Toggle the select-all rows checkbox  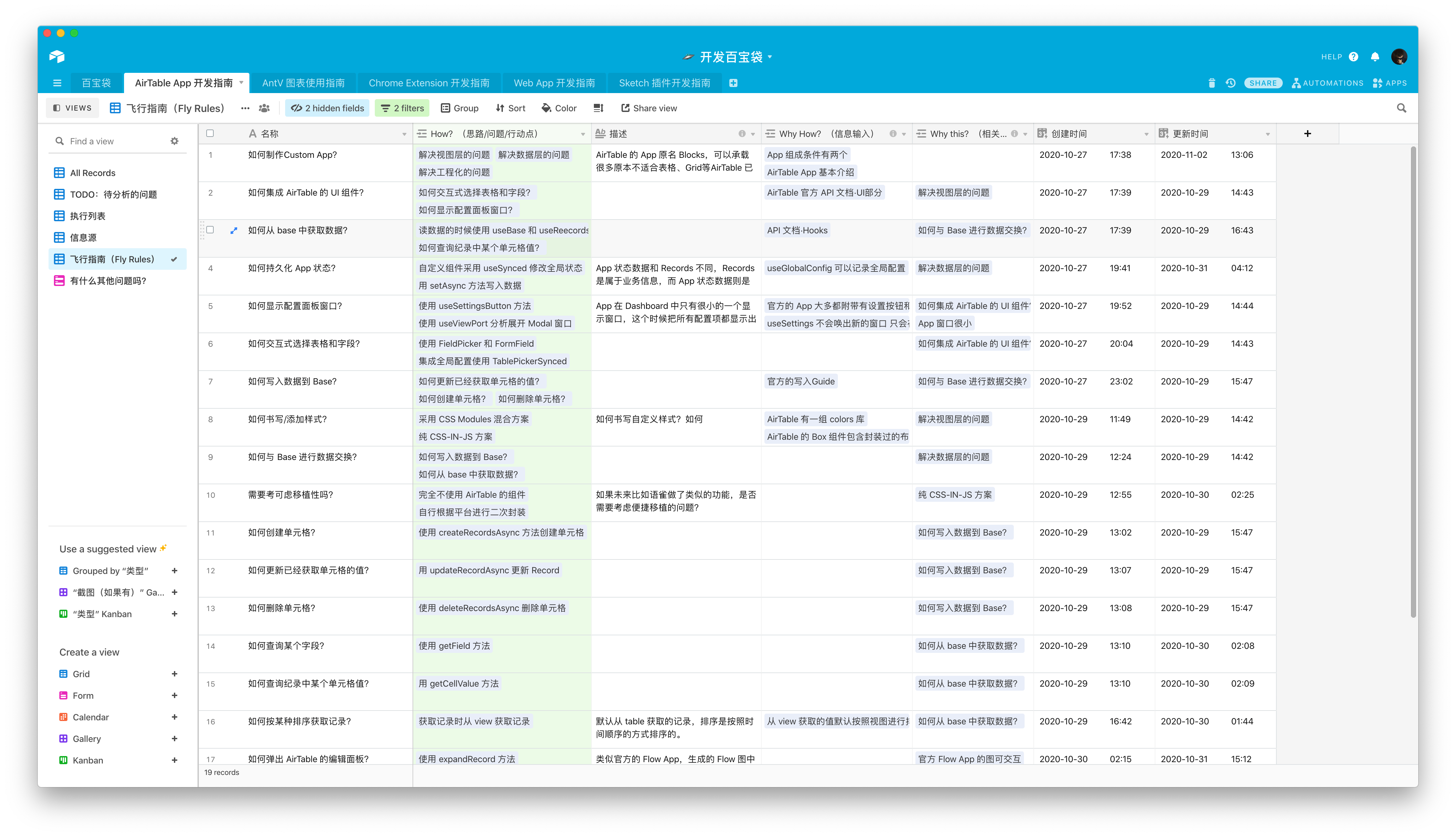[210, 133]
